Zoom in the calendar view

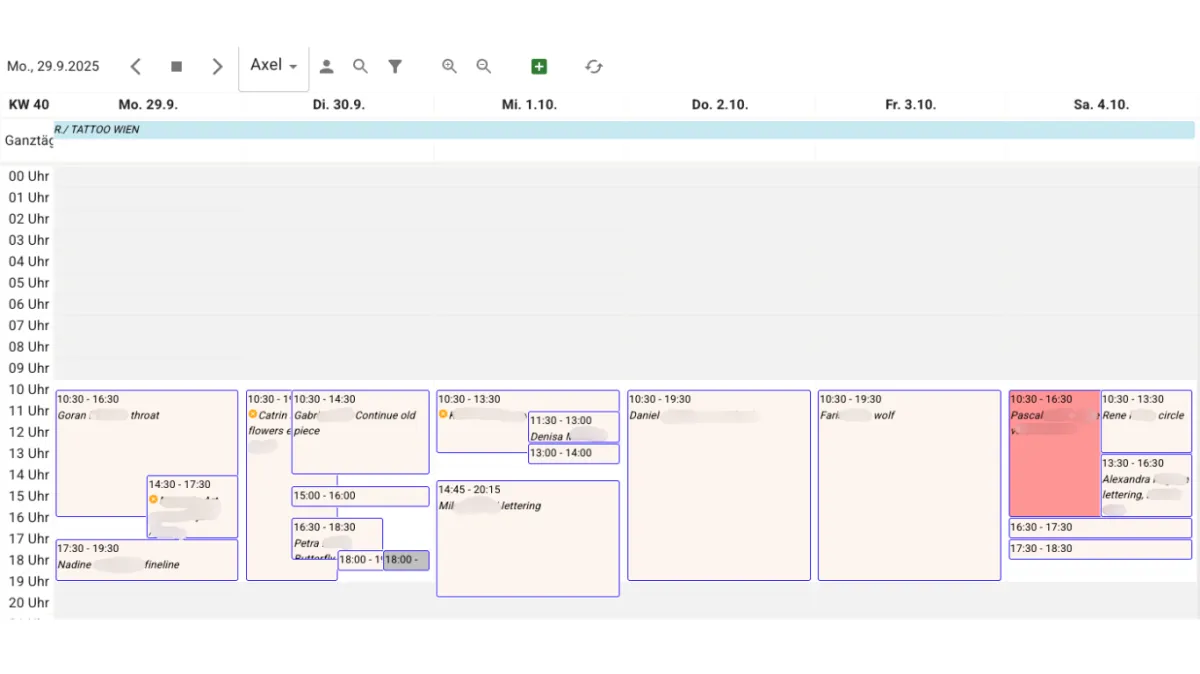coord(449,66)
